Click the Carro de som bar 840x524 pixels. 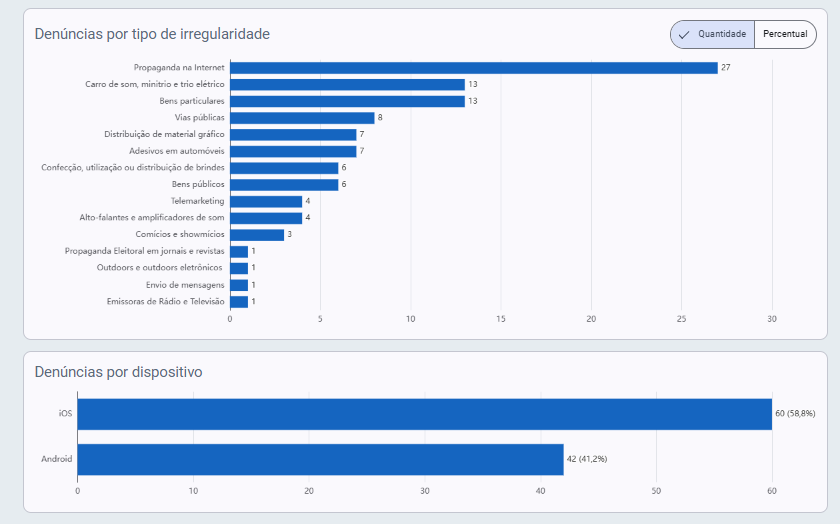348,84
